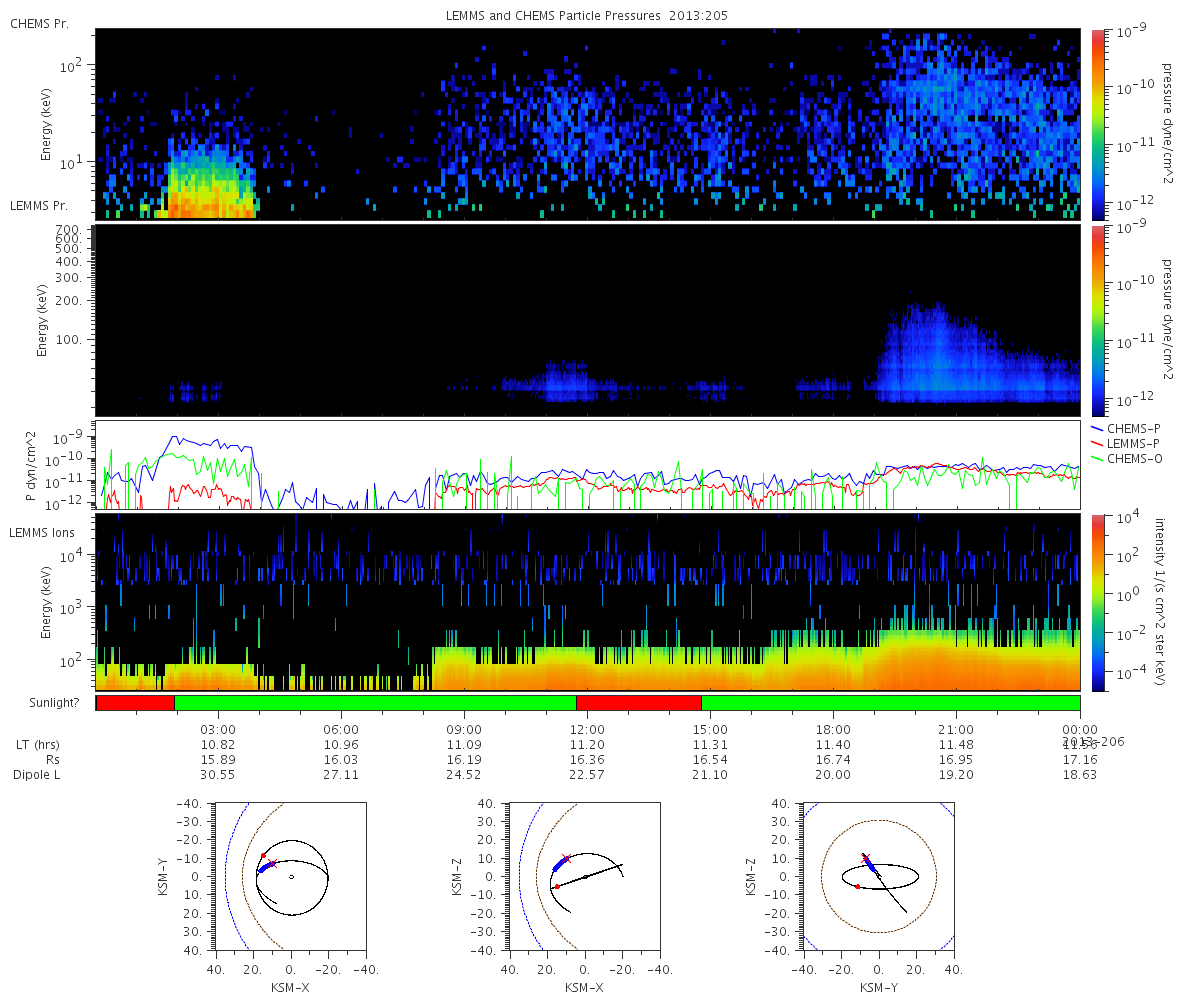This screenshot has width=1200, height=1000.
Task: Click the 18:00 time tick label
Action: [833, 729]
